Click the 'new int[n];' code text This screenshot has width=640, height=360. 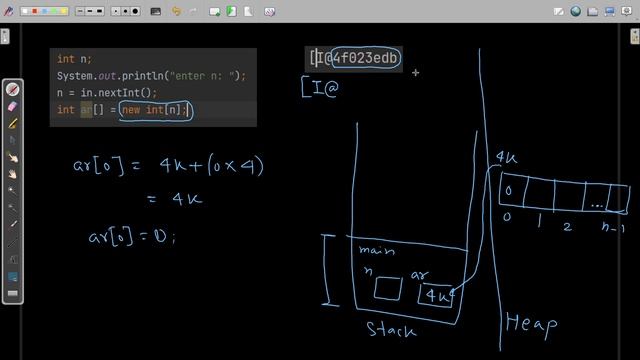point(155,110)
